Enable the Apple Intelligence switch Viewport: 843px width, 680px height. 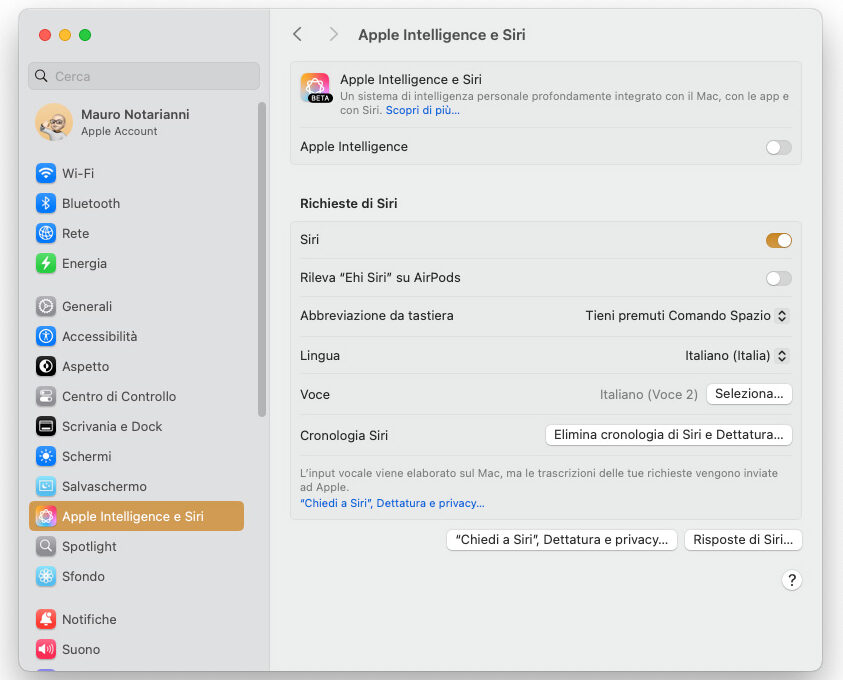point(778,147)
